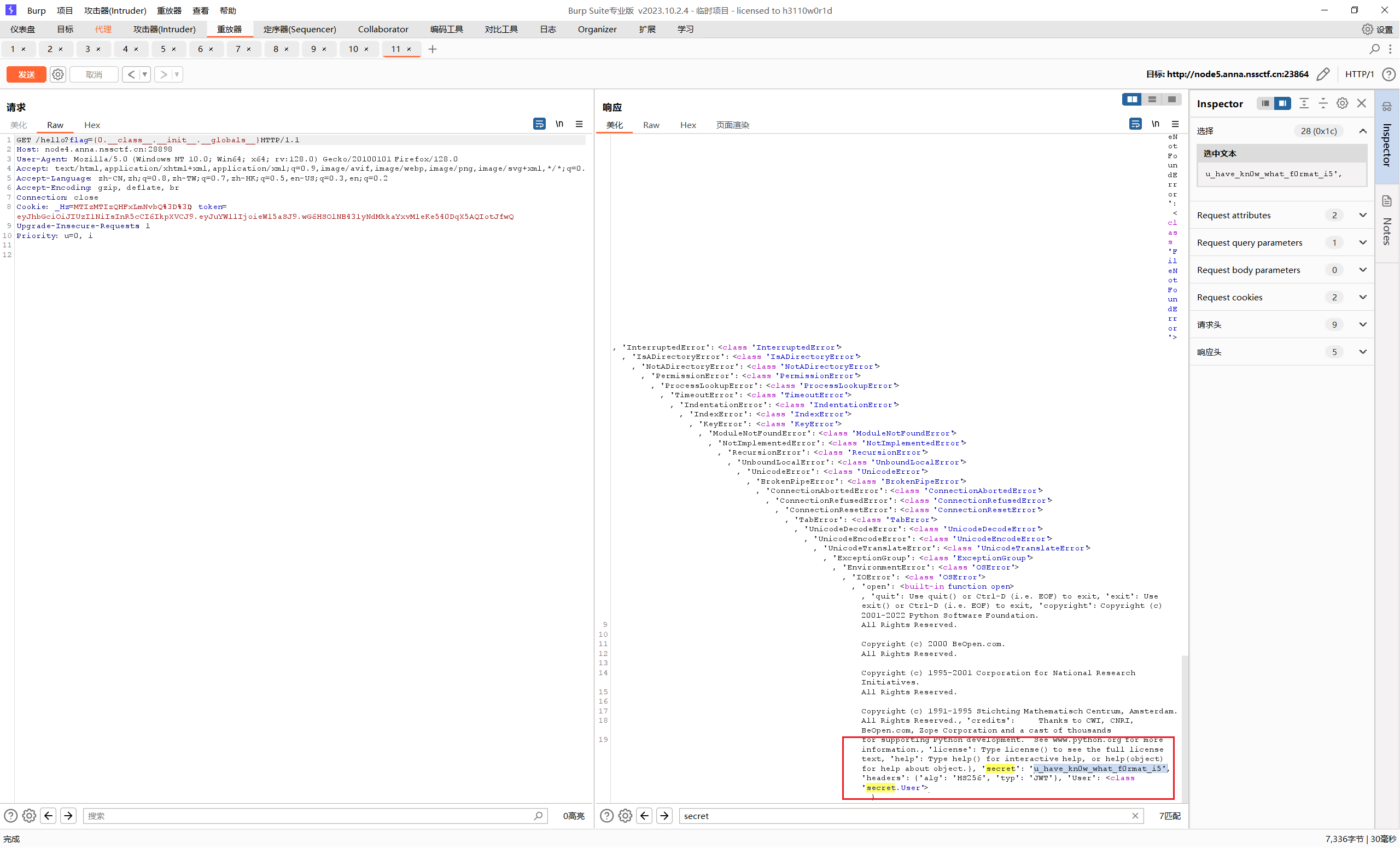The height and width of the screenshot is (848, 1400).
Task: Collapse all Inspector sections icon
Action: pyautogui.click(x=1323, y=103)
